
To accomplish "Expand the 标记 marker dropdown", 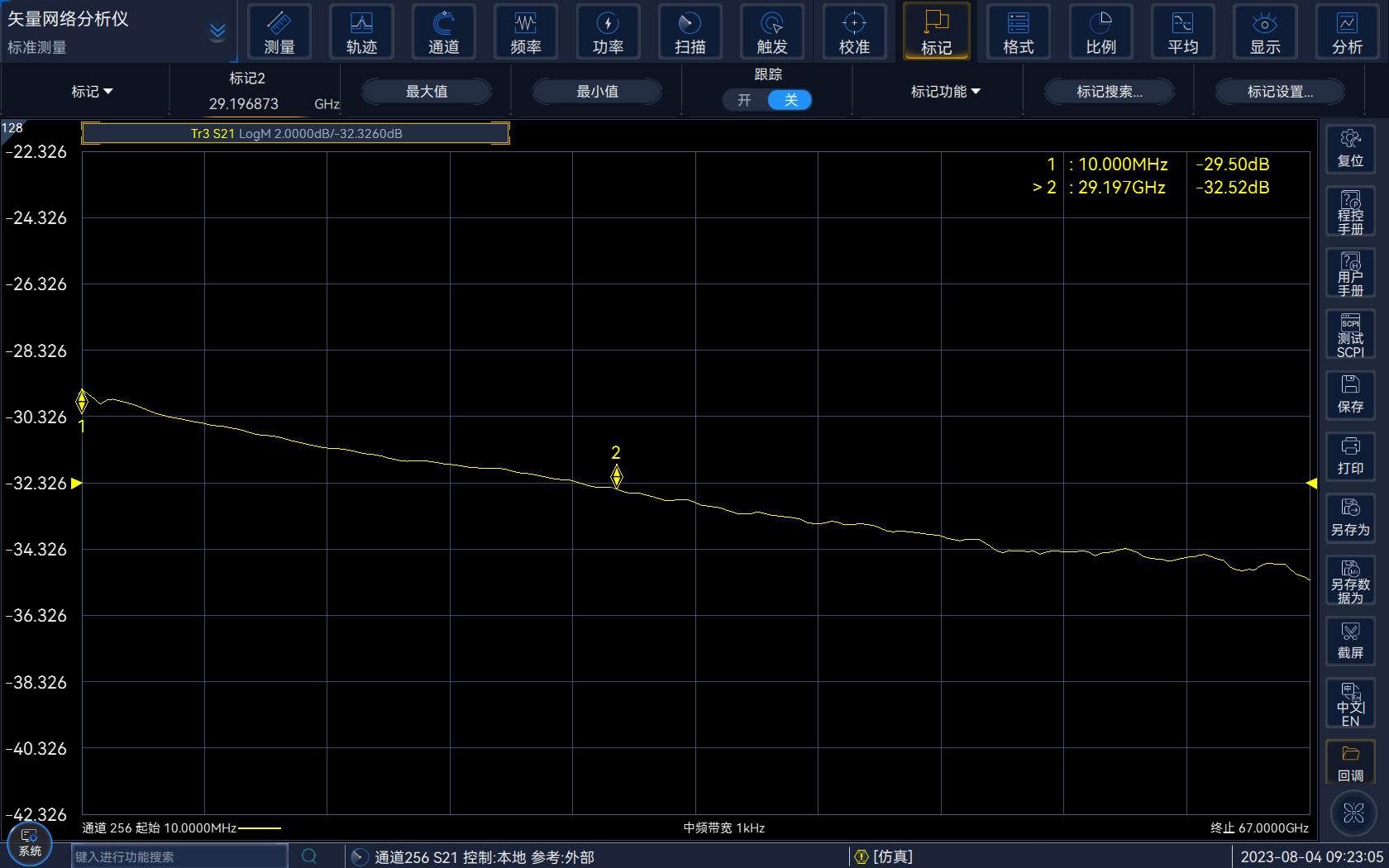I will pyautogui.click(x=92, y=92).
